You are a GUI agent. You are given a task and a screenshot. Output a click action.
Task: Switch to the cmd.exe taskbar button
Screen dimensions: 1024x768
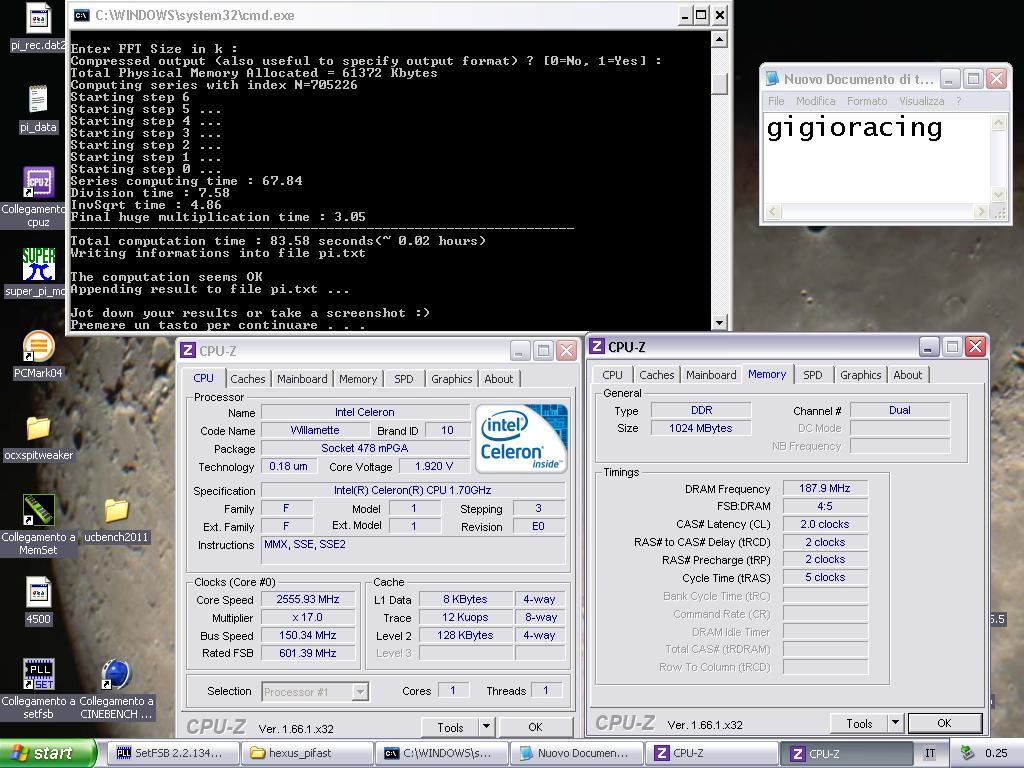tap(441, 753)
